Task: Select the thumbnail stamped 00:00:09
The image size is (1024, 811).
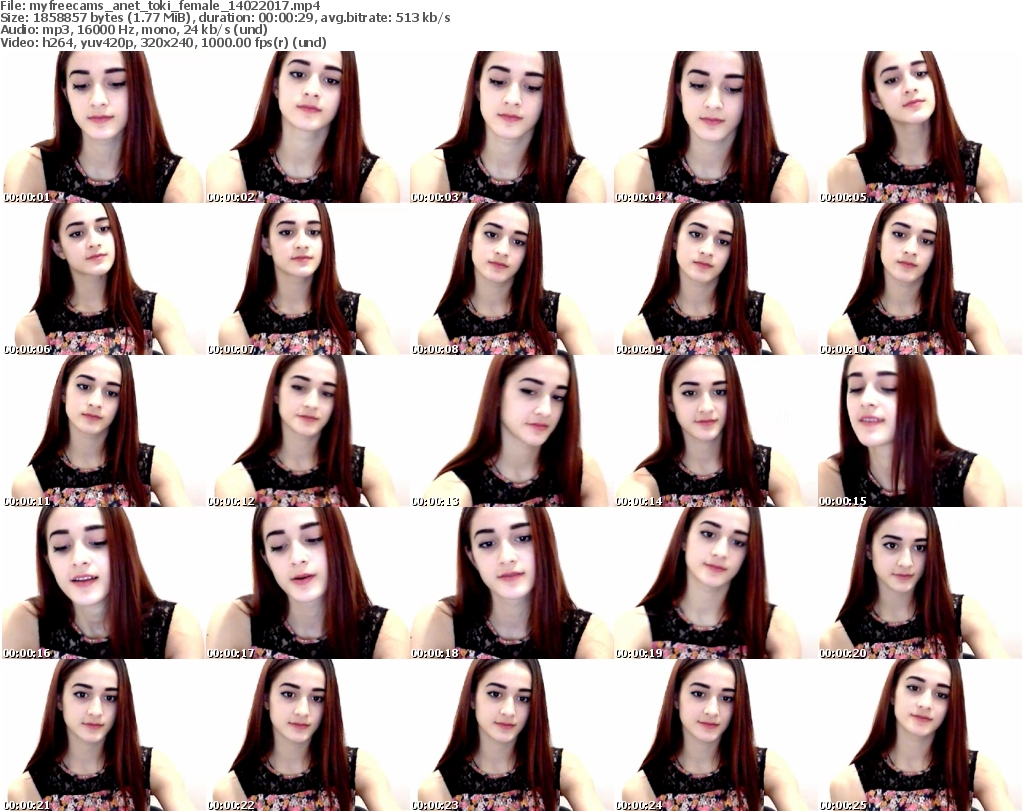Action: click(x=715, y=279)
